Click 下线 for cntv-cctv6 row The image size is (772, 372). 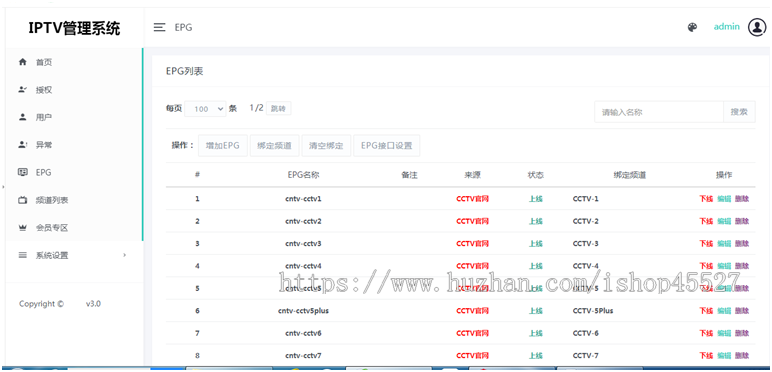tap(706, 333)
